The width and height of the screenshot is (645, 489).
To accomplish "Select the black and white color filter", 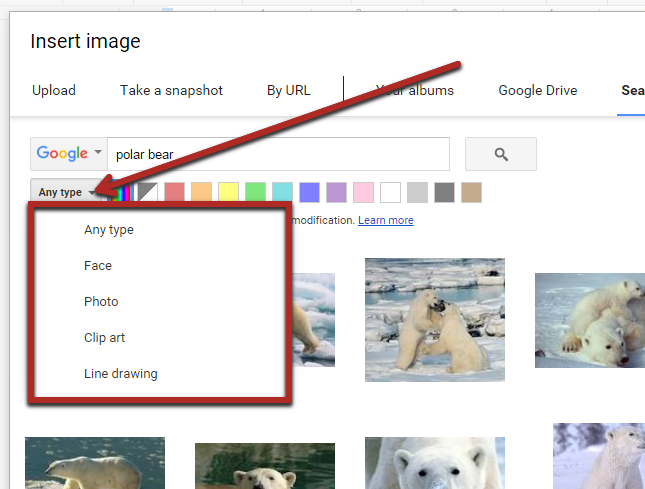I will point(148,192).
